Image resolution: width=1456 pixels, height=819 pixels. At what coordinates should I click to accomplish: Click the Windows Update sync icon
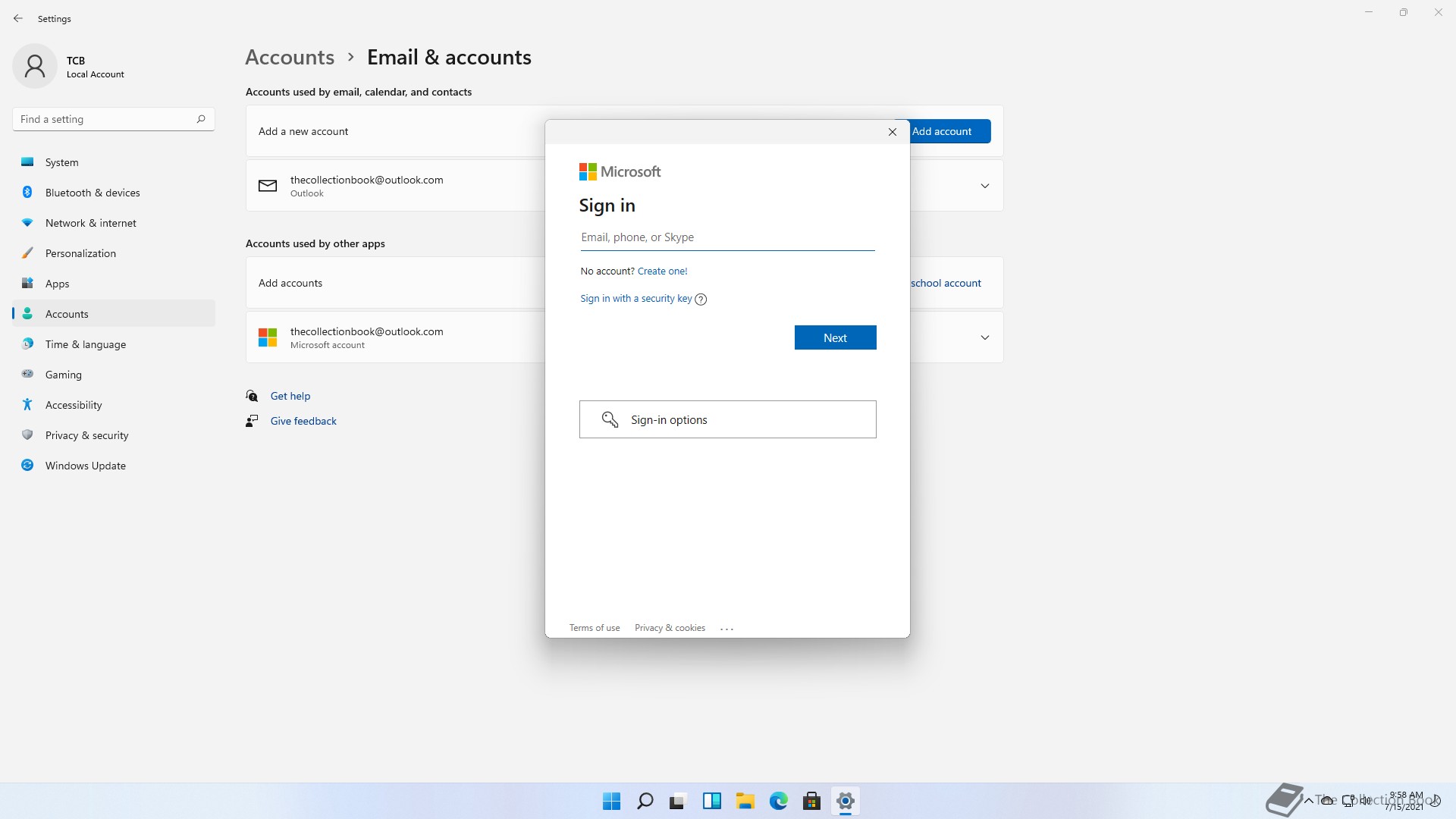coord(27,466)
